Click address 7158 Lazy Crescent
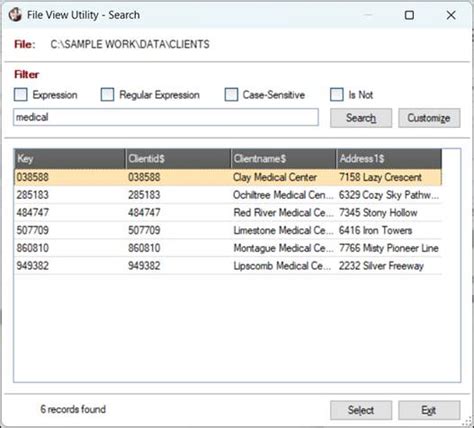 [380, 177]
